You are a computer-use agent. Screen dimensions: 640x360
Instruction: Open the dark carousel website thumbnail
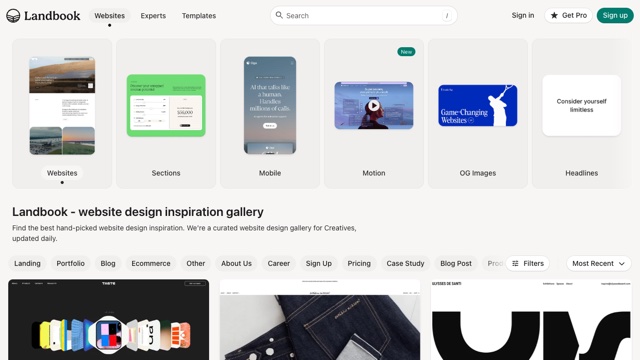[109, 320]
